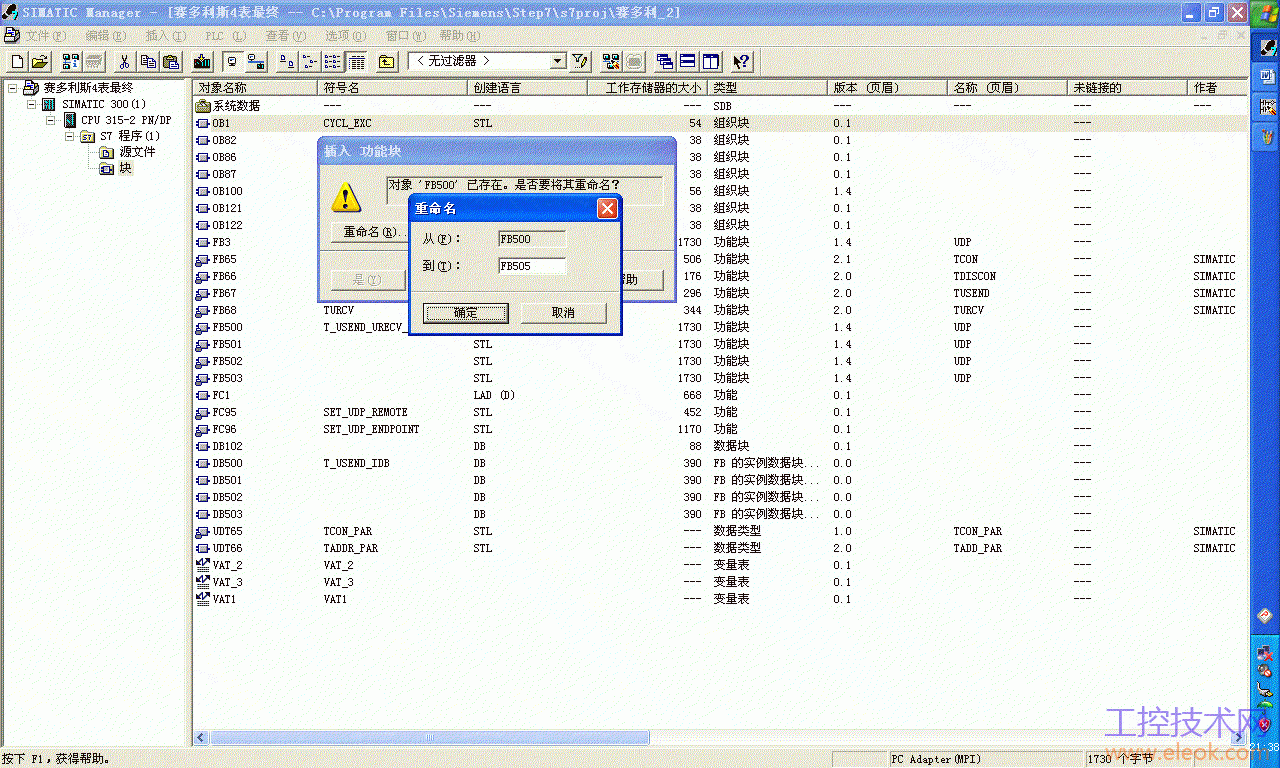The width and height of the screenshot is (1280, 768).
Task: Collapse the CPU 315-2 PN/DP node
Action: tap(50, 120)
